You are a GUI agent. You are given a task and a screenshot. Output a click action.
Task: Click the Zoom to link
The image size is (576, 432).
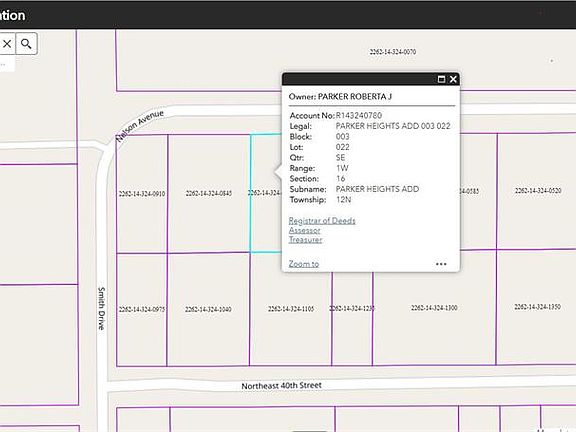point(303,264)
